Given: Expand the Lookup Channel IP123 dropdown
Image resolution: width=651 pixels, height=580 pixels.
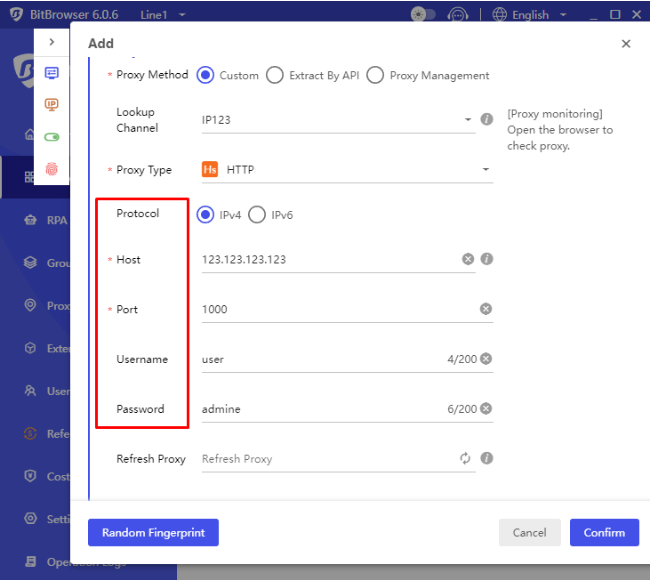Looking at the screenshot, I should point(337,120).
